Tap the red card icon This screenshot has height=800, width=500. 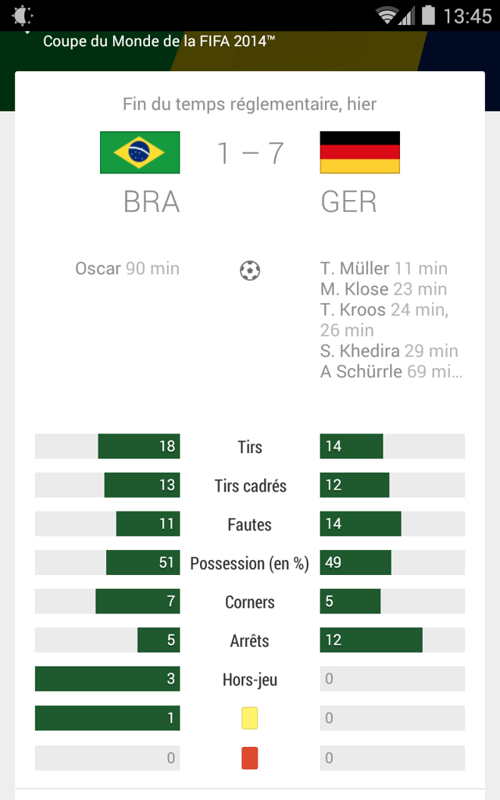[x=249, y=758]
